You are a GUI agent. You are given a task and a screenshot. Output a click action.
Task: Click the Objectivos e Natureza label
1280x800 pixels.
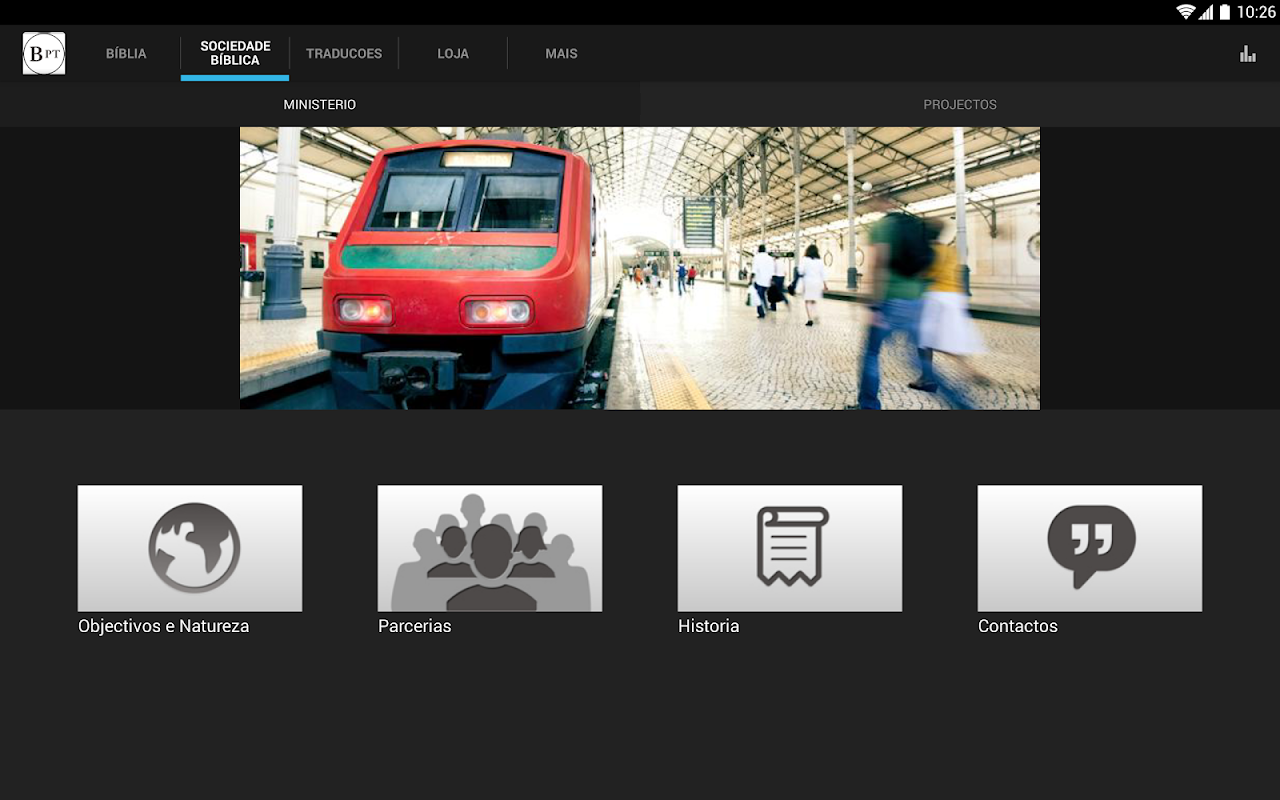click(164, 627)
